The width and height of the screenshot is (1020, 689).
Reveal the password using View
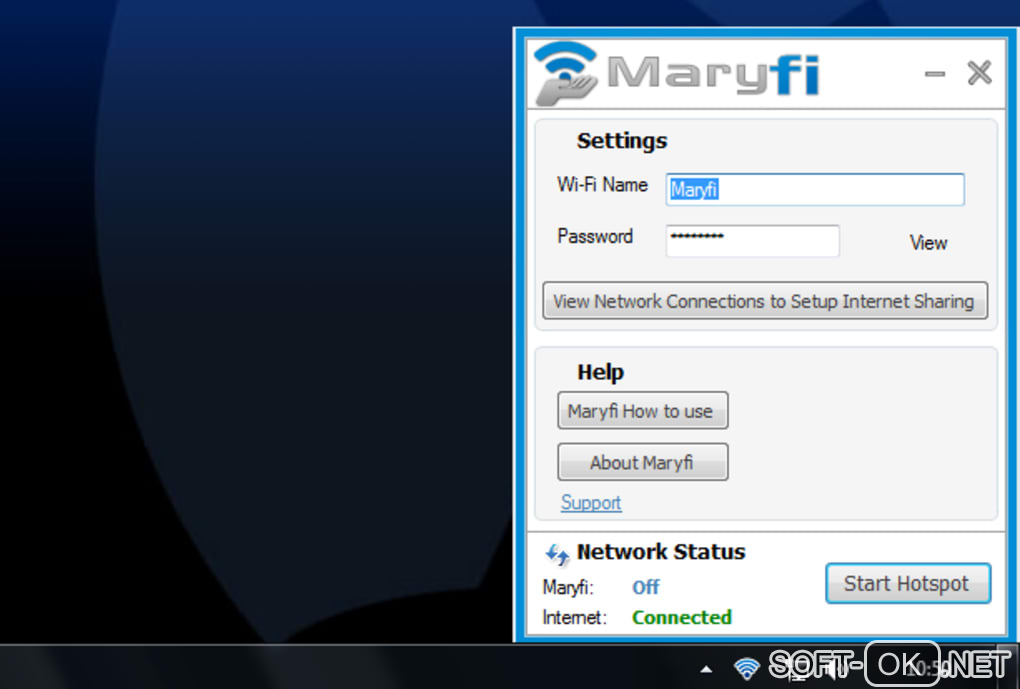click(928, 243)
